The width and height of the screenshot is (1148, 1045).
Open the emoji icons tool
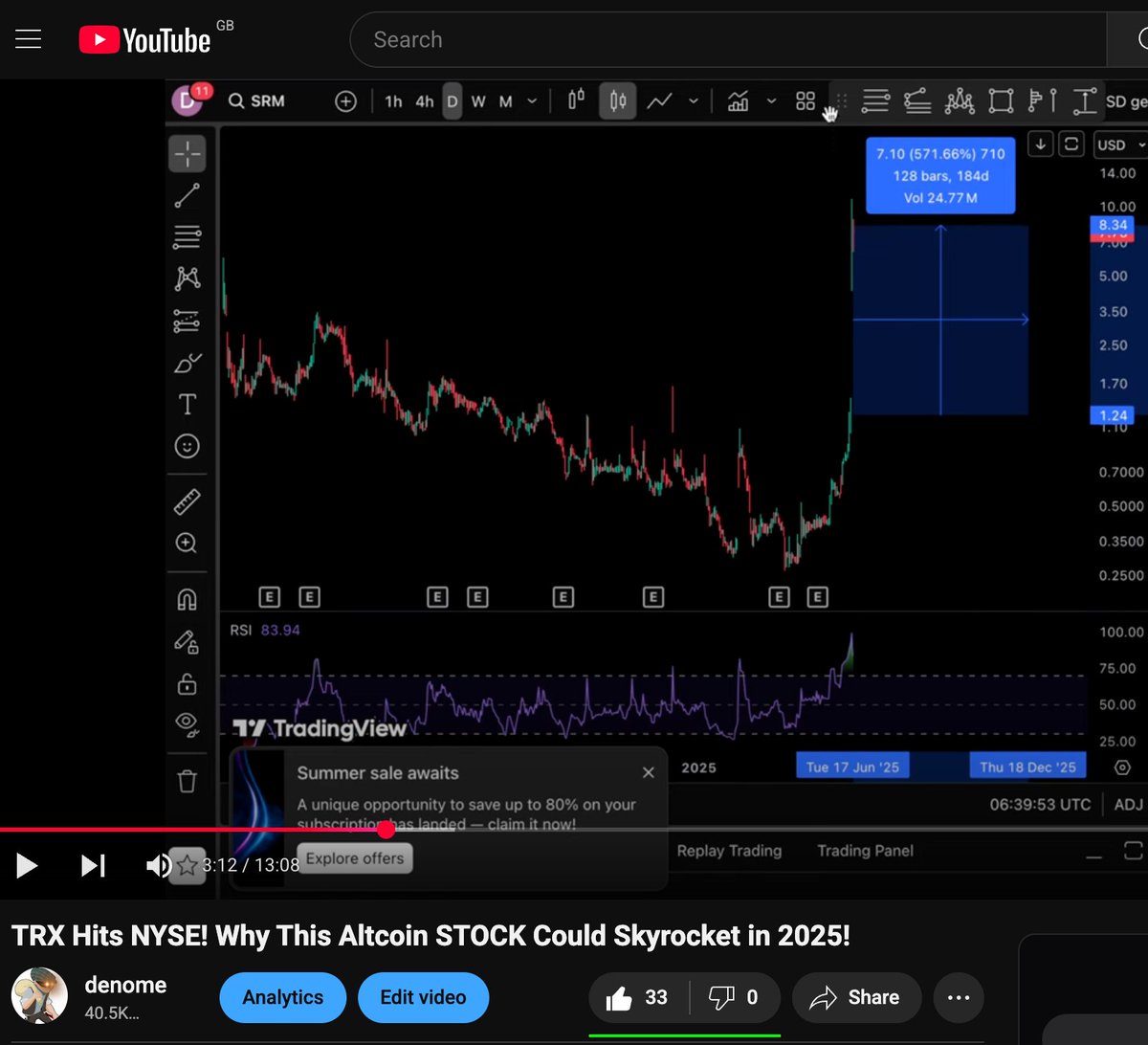188,446
